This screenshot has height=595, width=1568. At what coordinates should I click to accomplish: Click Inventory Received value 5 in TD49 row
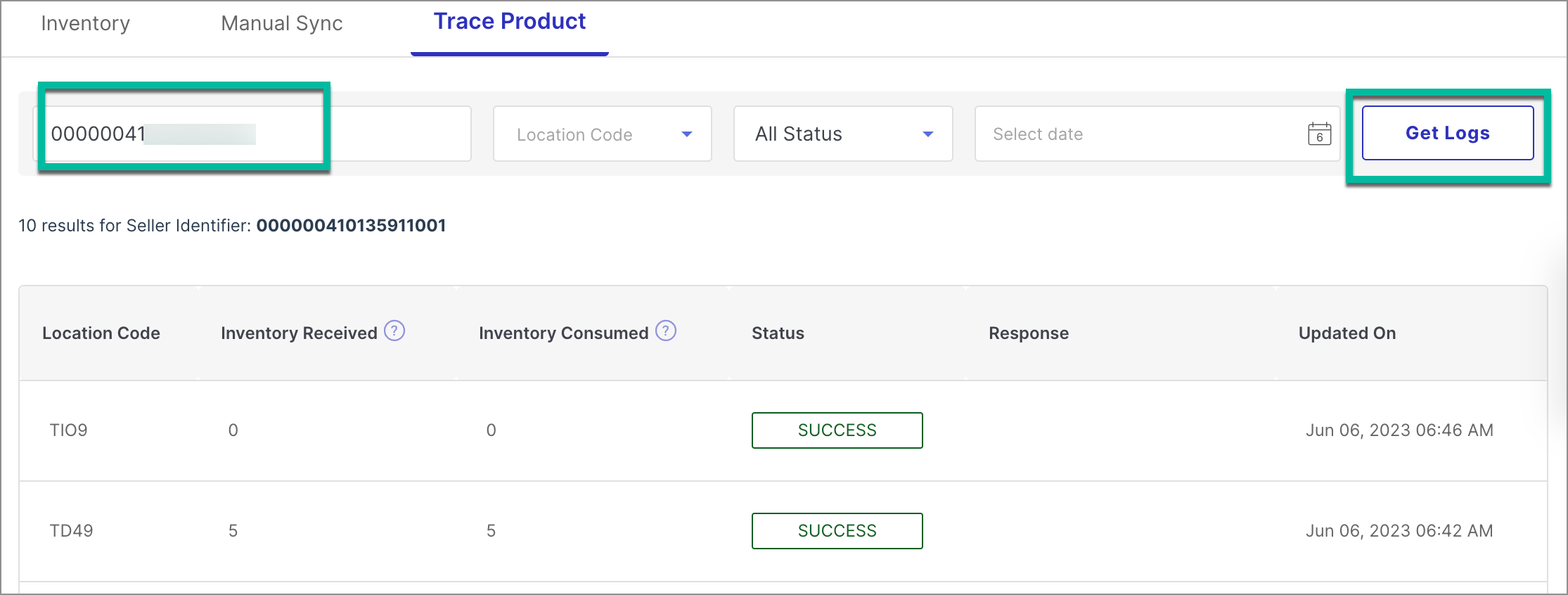[233, 530]
